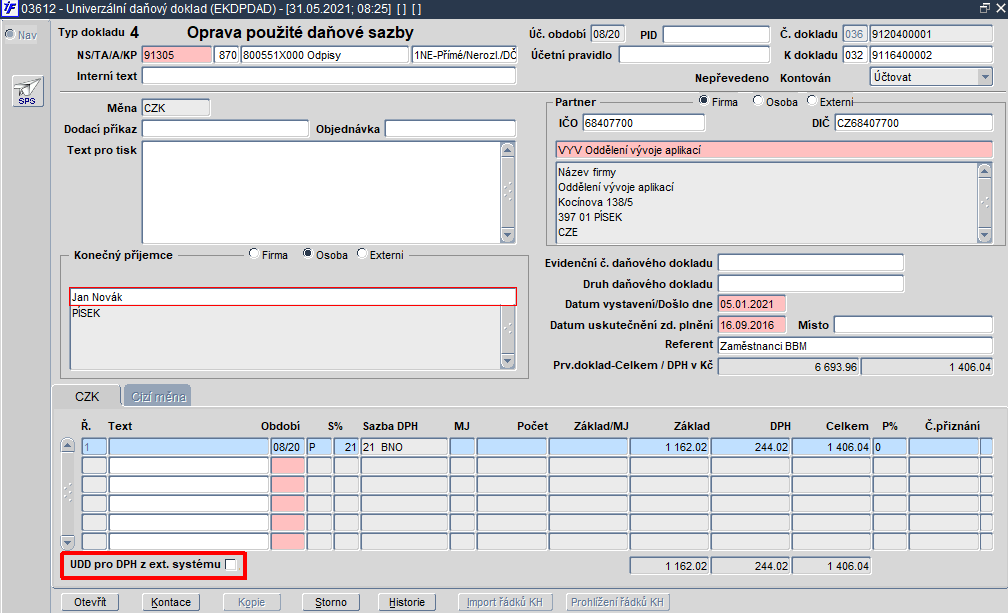Select Osoba radio in Partner section
This screenshot has height=613, width=1008.
757,101
